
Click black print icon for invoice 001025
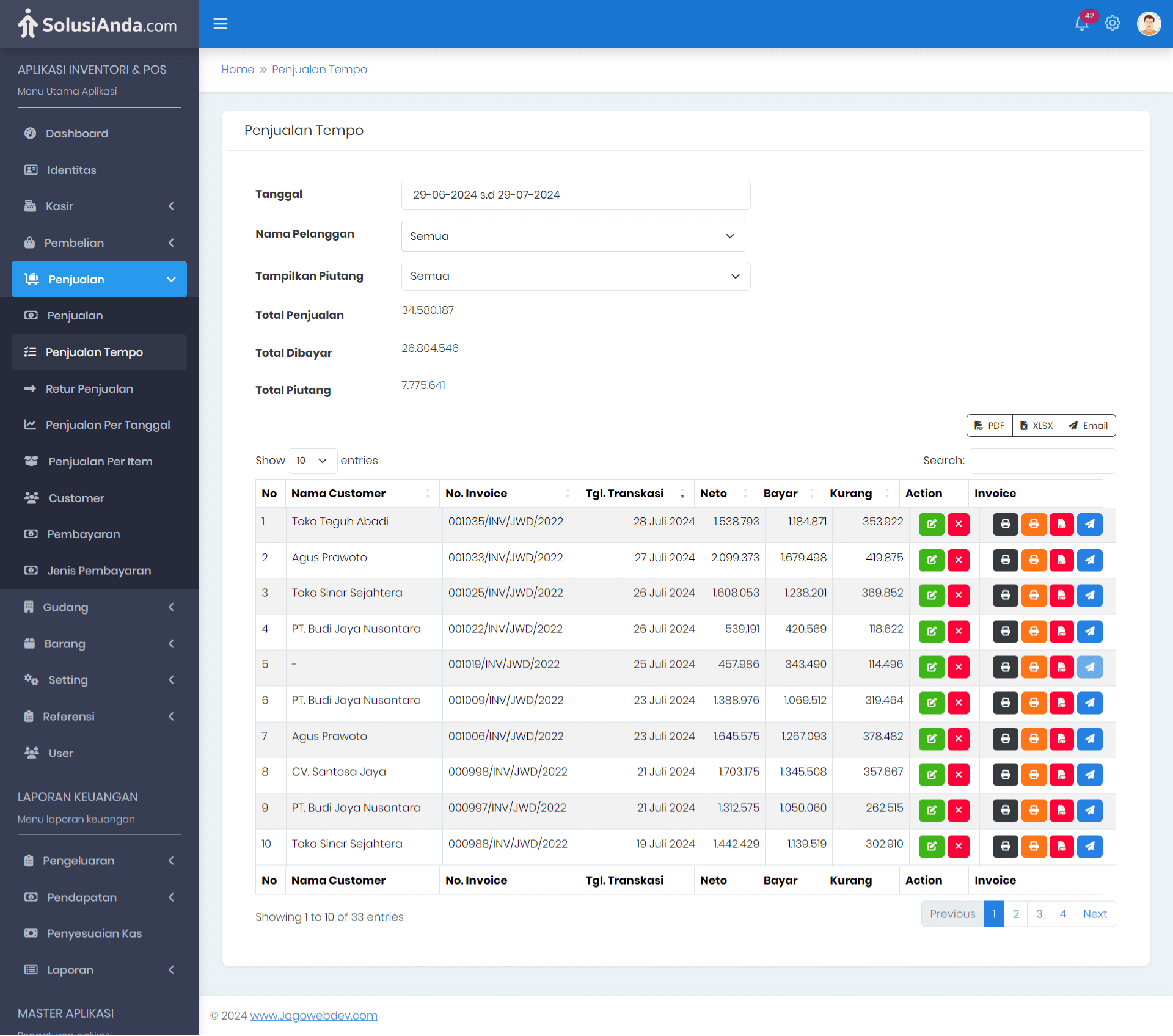tap(1005, 596)
